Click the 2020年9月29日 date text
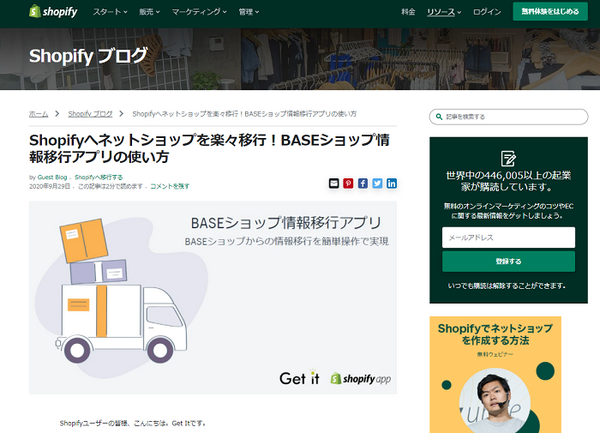Image resolution: width=600 pixels, height=433 pixels. click(50, 186)
